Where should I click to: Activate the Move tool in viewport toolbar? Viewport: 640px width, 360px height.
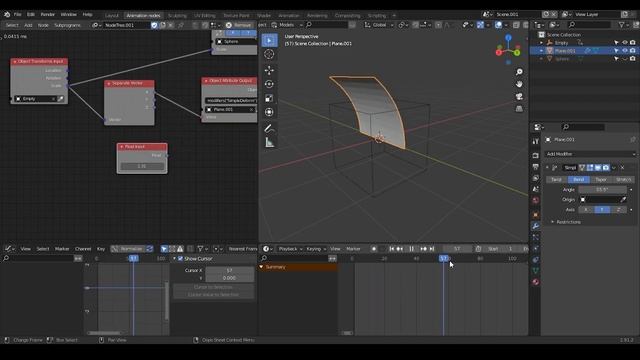pyautogui.click(x=269, y=70)
